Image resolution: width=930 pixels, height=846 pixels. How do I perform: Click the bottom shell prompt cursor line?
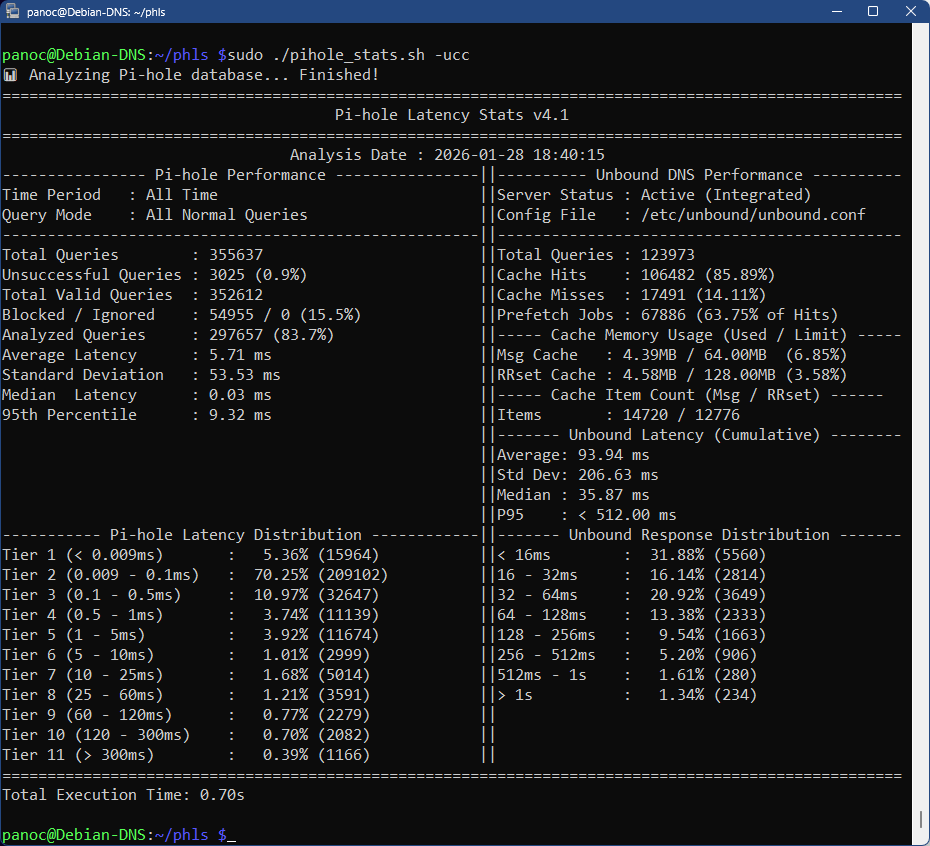click(x=119, y=835)
